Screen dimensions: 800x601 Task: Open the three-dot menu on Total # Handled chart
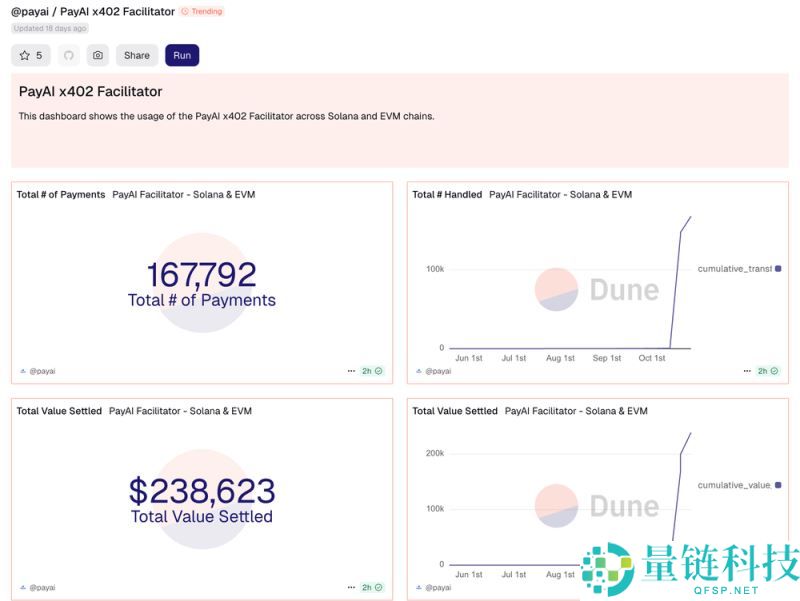click(x=746, y=370)
